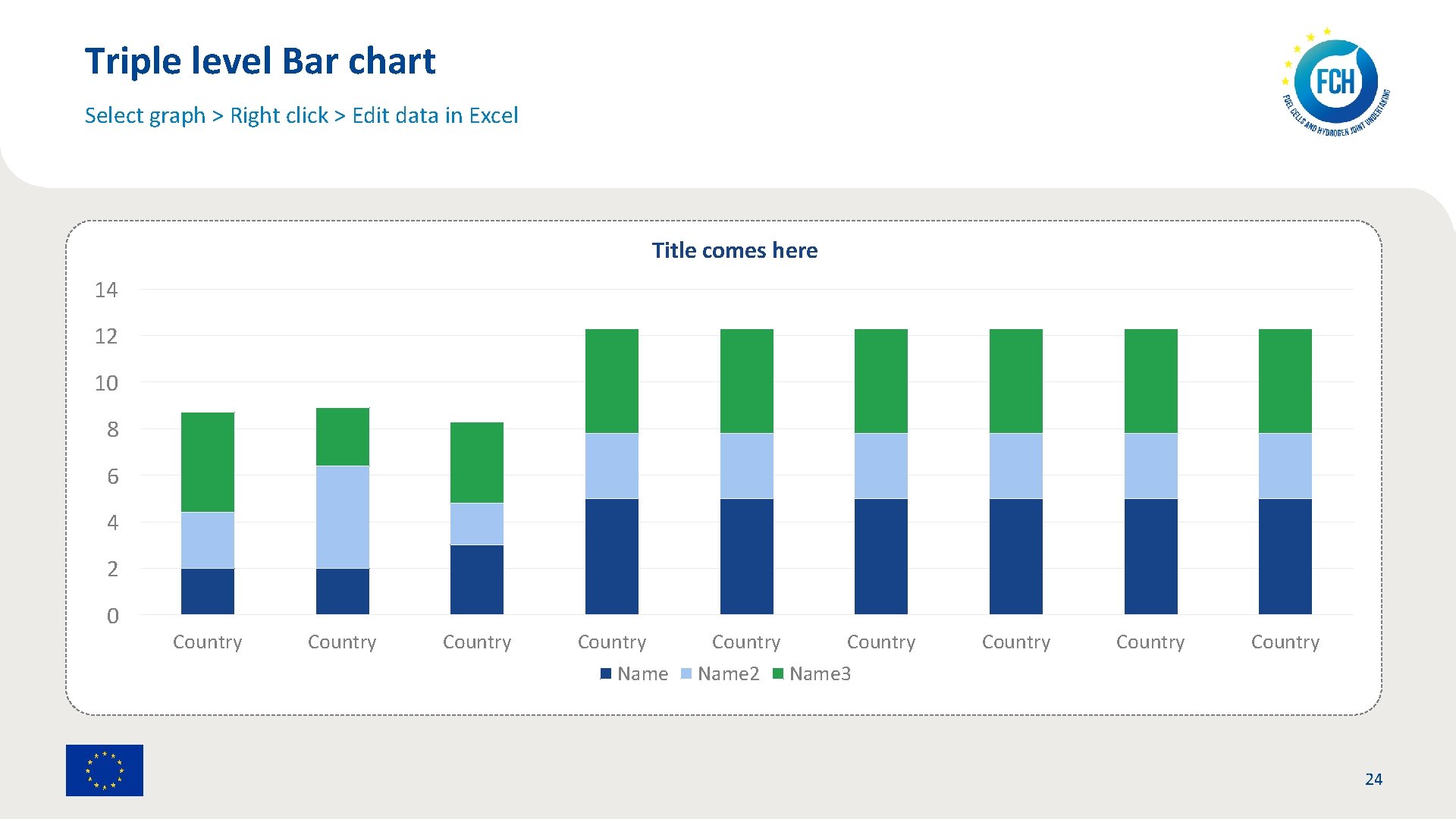Click the Name3 legend label
This screenshot has height=819, width=1456.
(820, 673)
